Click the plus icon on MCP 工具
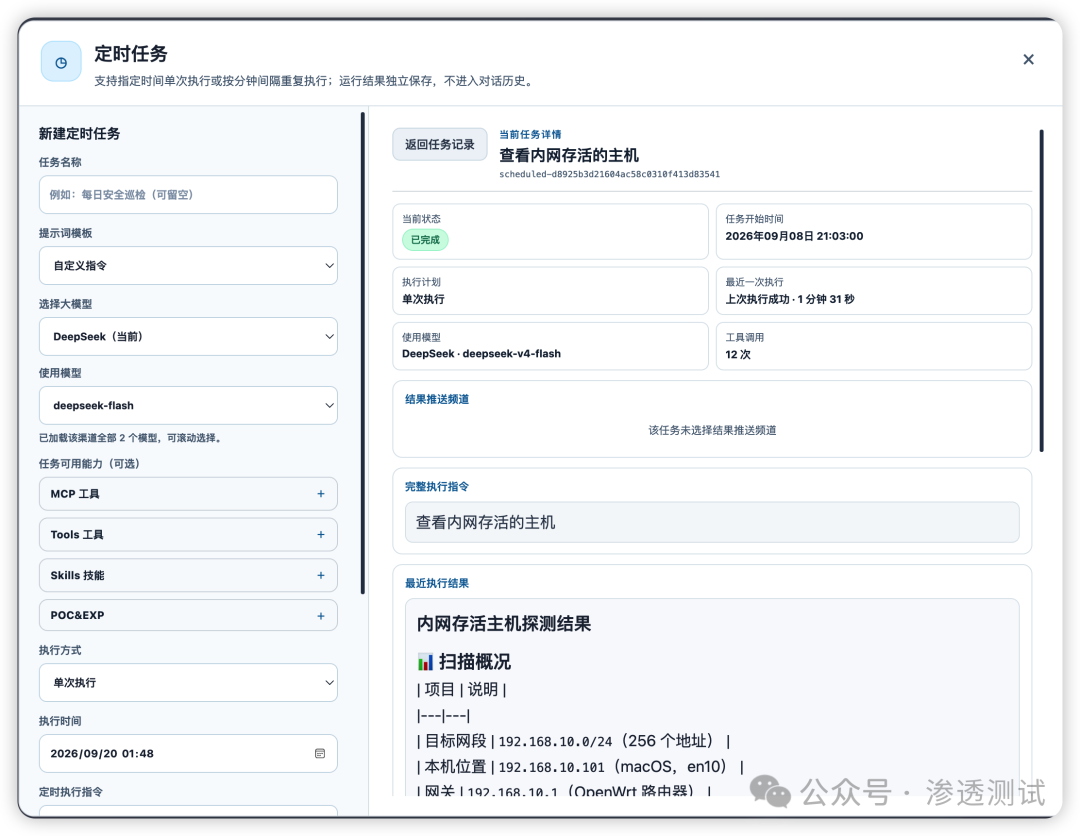Image resolution: width=1080 pixels, height=836 pixels. pos(320,494)
